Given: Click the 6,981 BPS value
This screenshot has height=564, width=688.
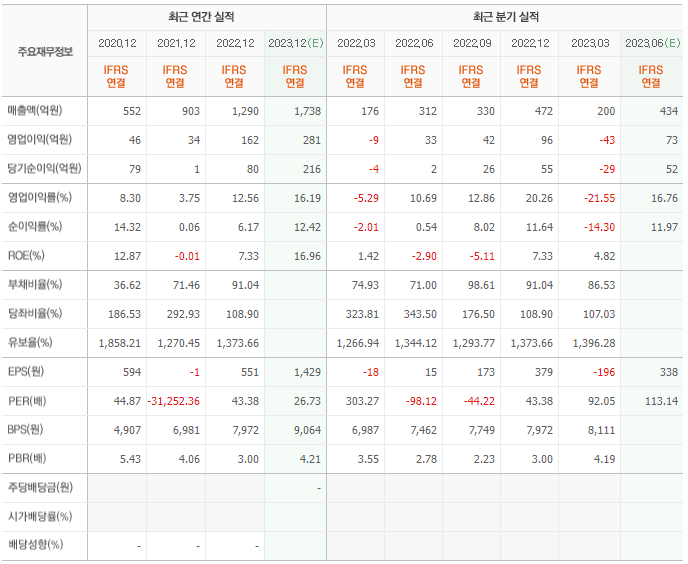Looking at the screenshot, I should point(186,430).
